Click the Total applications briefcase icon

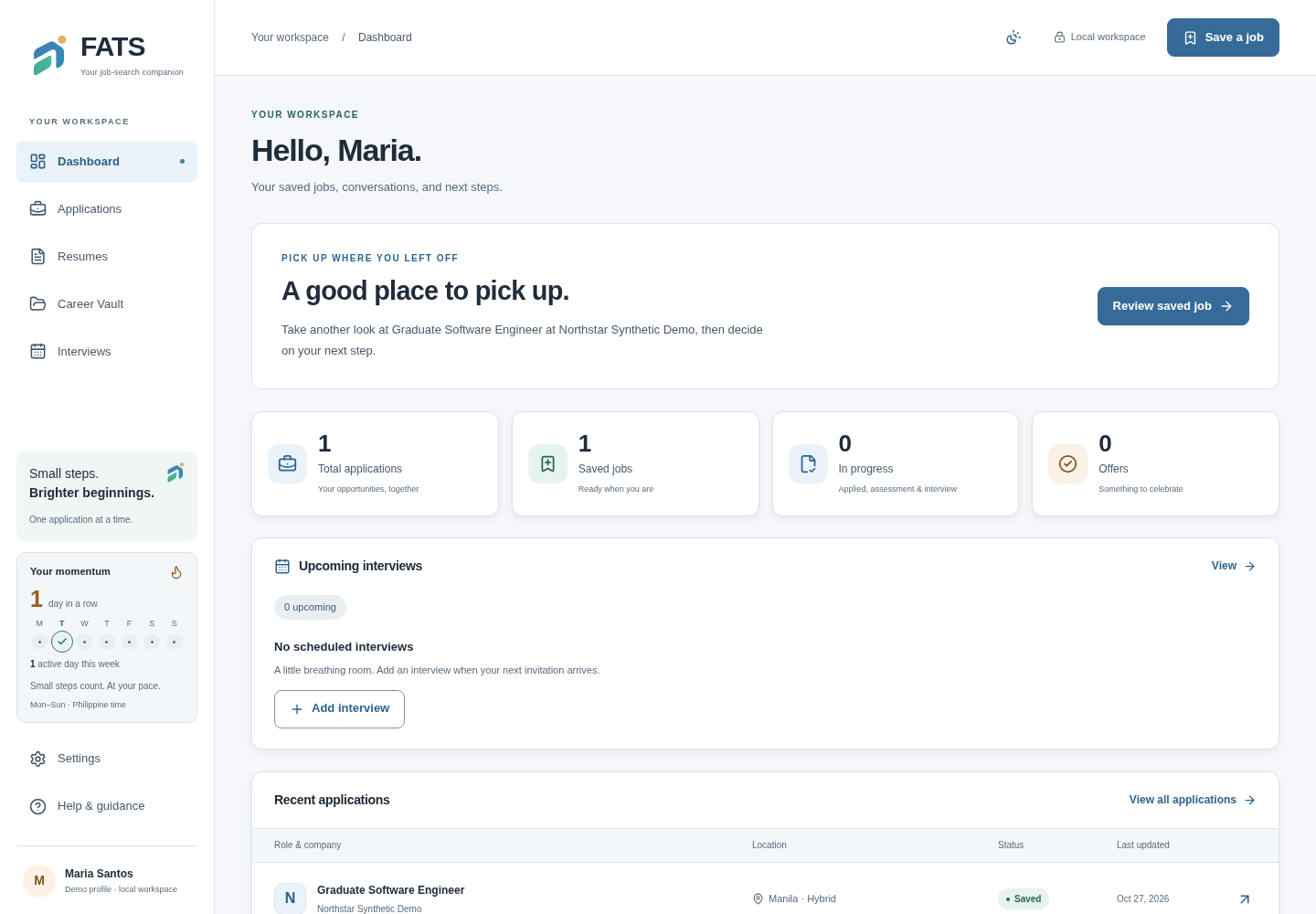coord(287,463)
